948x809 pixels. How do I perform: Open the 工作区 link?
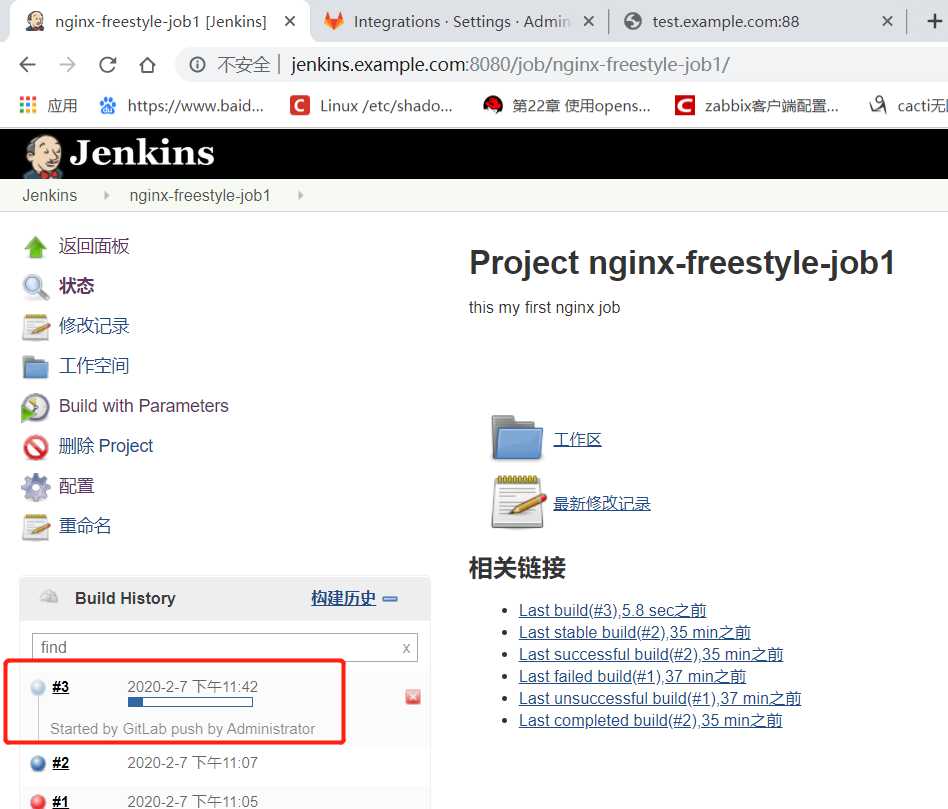[577, 440]
